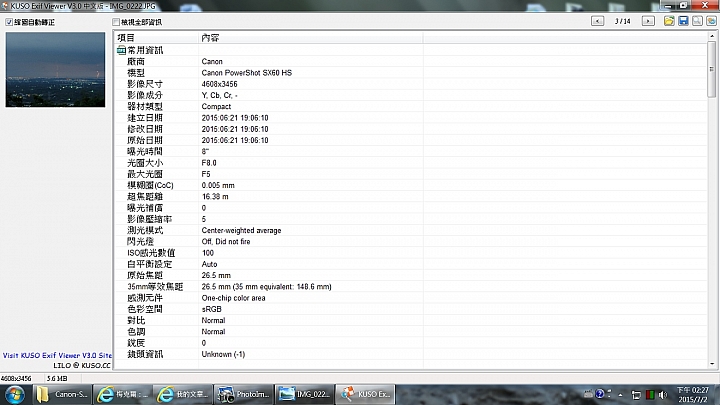Switch to Canon-S... folder in taskbar
Image resolution: width=720 pixels, height=405 pixels.
coord(62,394)
